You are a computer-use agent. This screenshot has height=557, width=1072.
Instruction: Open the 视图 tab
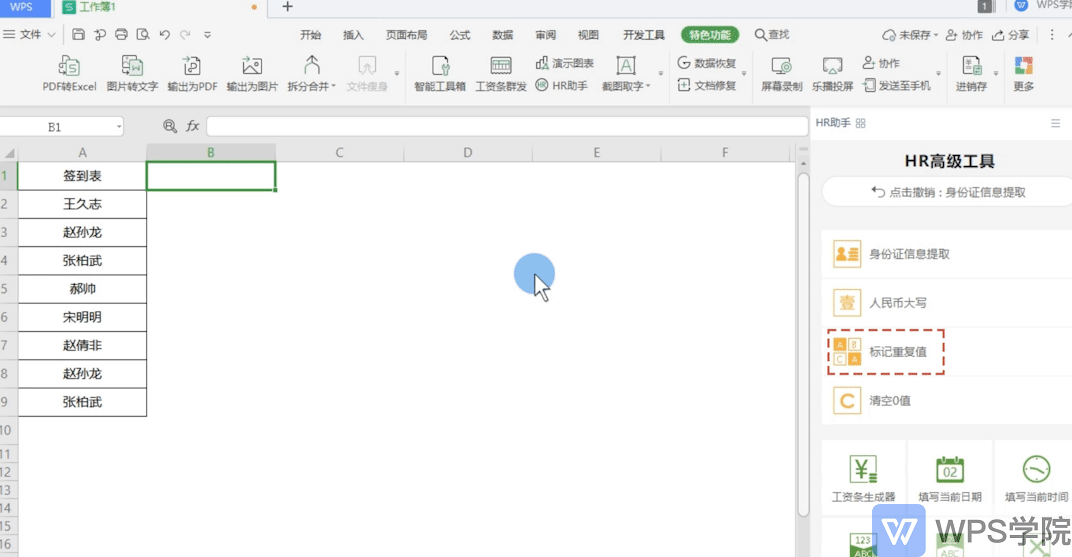(588, 34)
